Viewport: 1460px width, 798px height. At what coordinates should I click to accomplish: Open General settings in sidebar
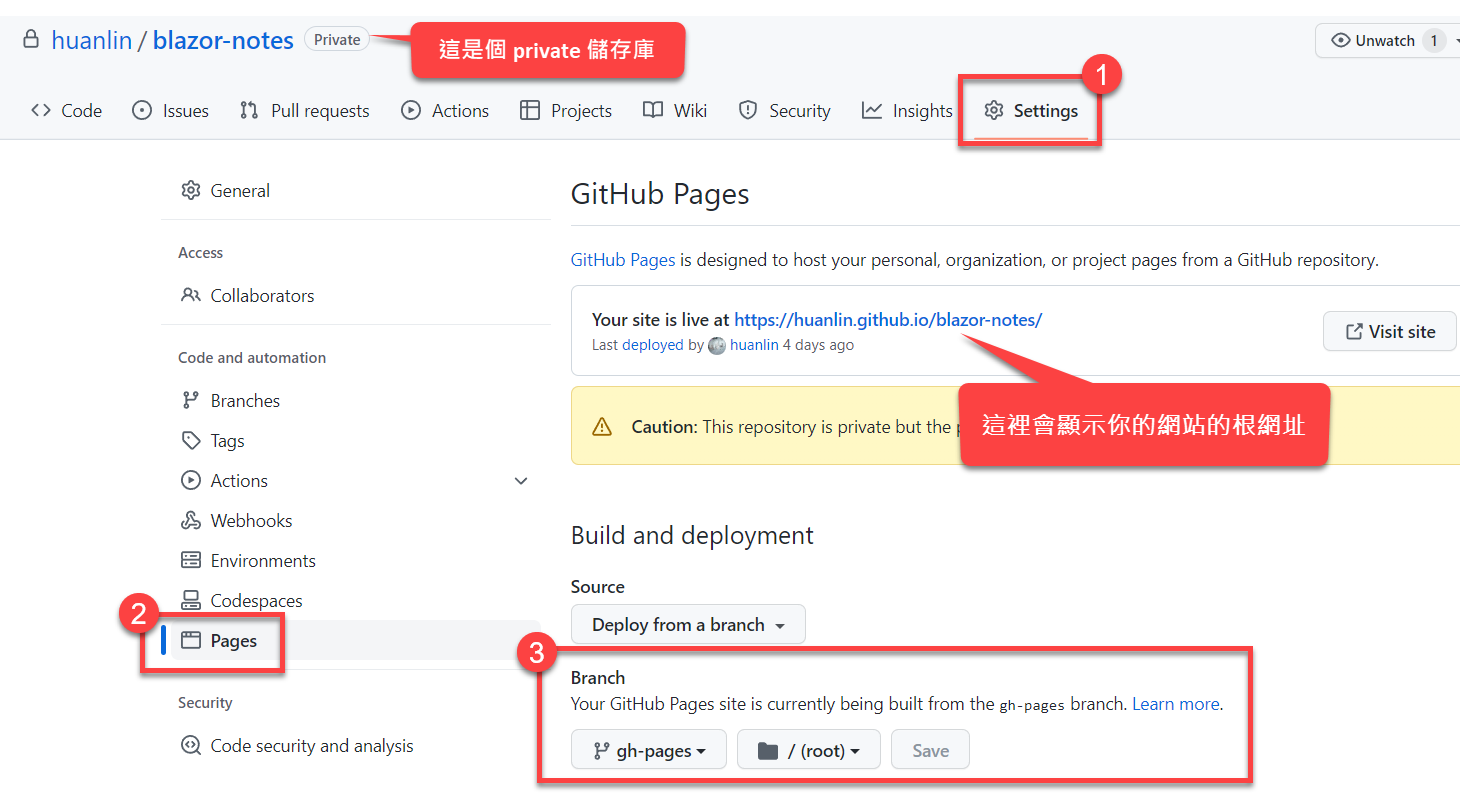pyautogui.click(x=240, y=190)
